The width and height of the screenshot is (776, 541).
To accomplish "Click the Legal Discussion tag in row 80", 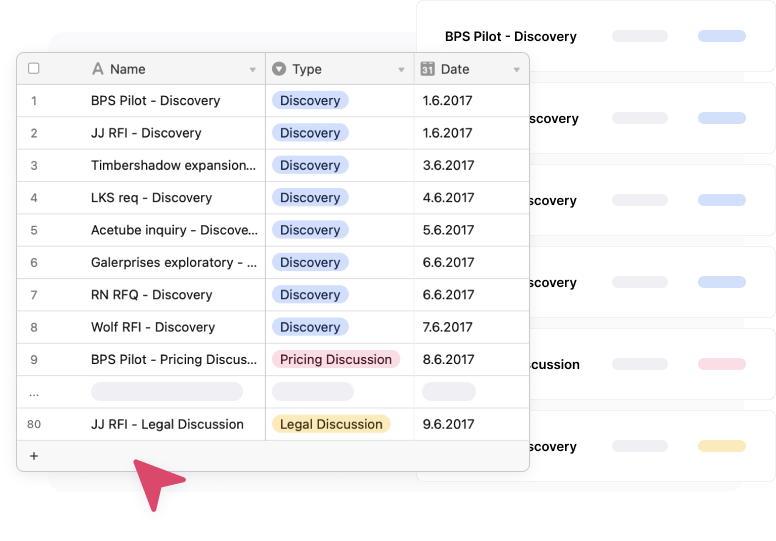I will coord(330,424).
